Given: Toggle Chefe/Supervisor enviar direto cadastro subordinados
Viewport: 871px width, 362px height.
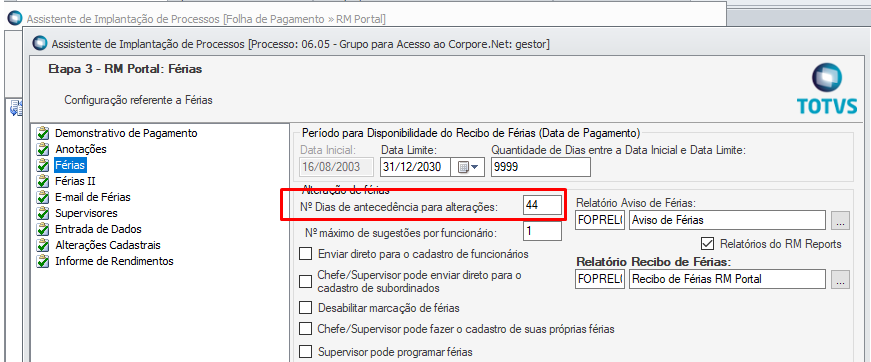Looking at the screenshot, I should pos(306,281).
